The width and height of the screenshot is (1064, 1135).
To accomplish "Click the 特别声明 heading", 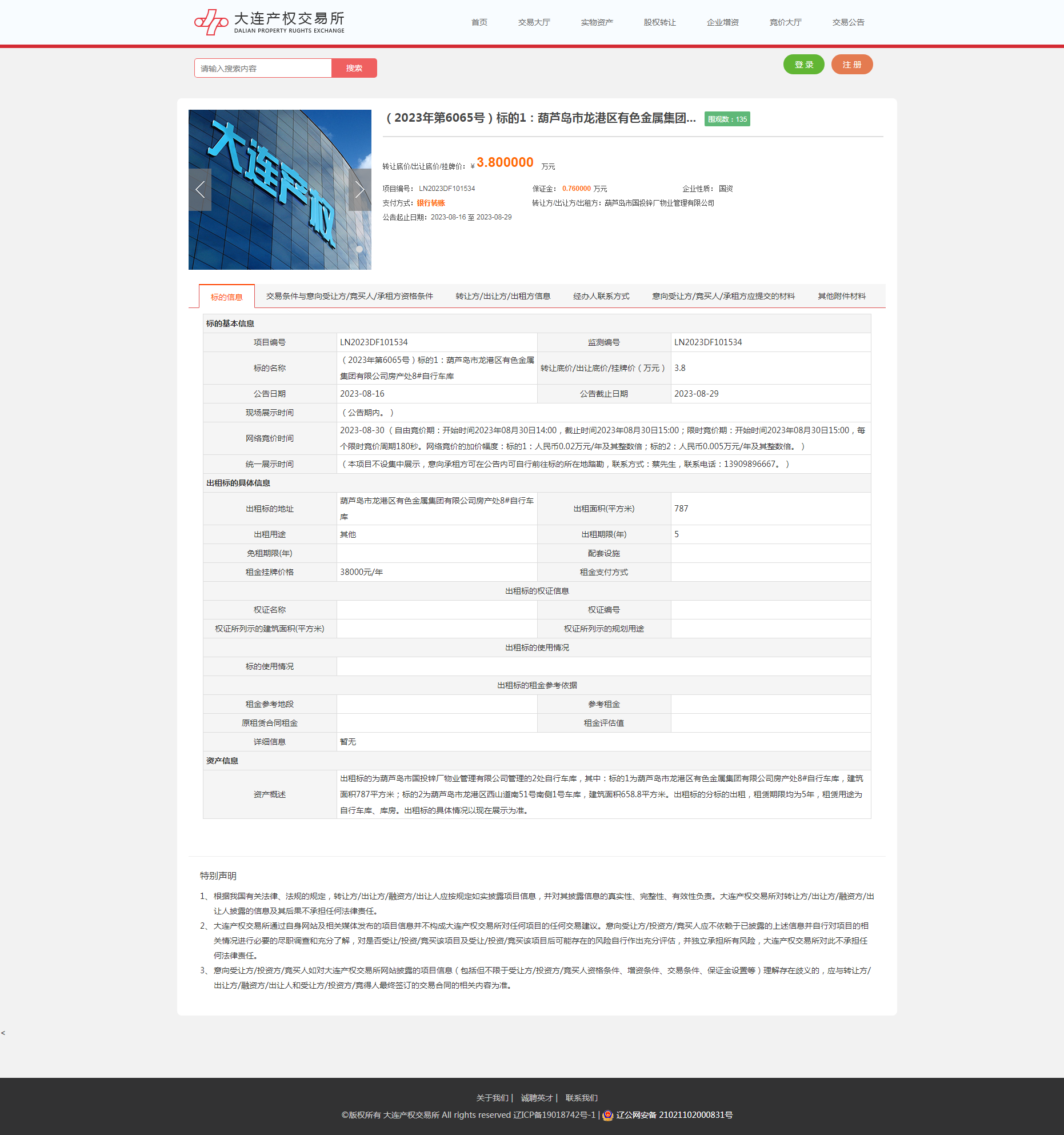I will (218, 876).
